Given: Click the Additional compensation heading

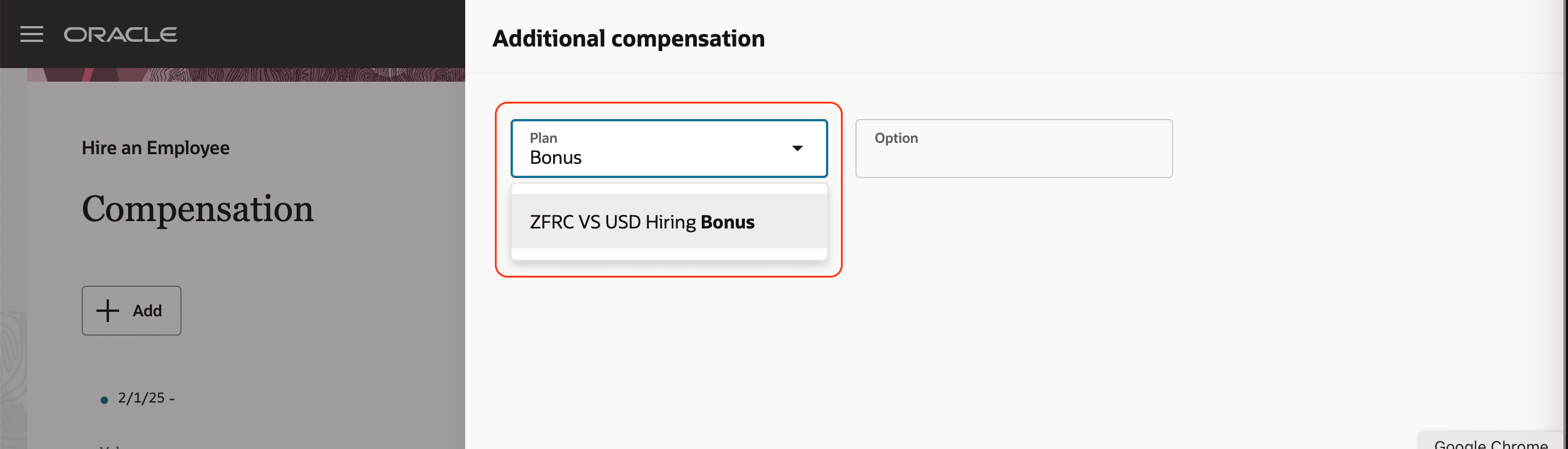Looking at the screenshot, I should click(628, 39).
